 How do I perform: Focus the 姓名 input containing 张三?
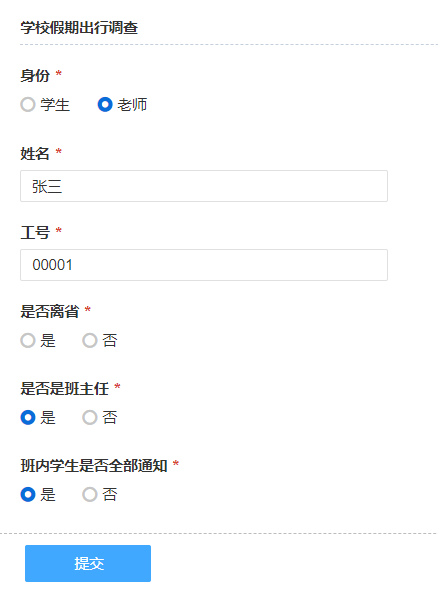point(204,186)
